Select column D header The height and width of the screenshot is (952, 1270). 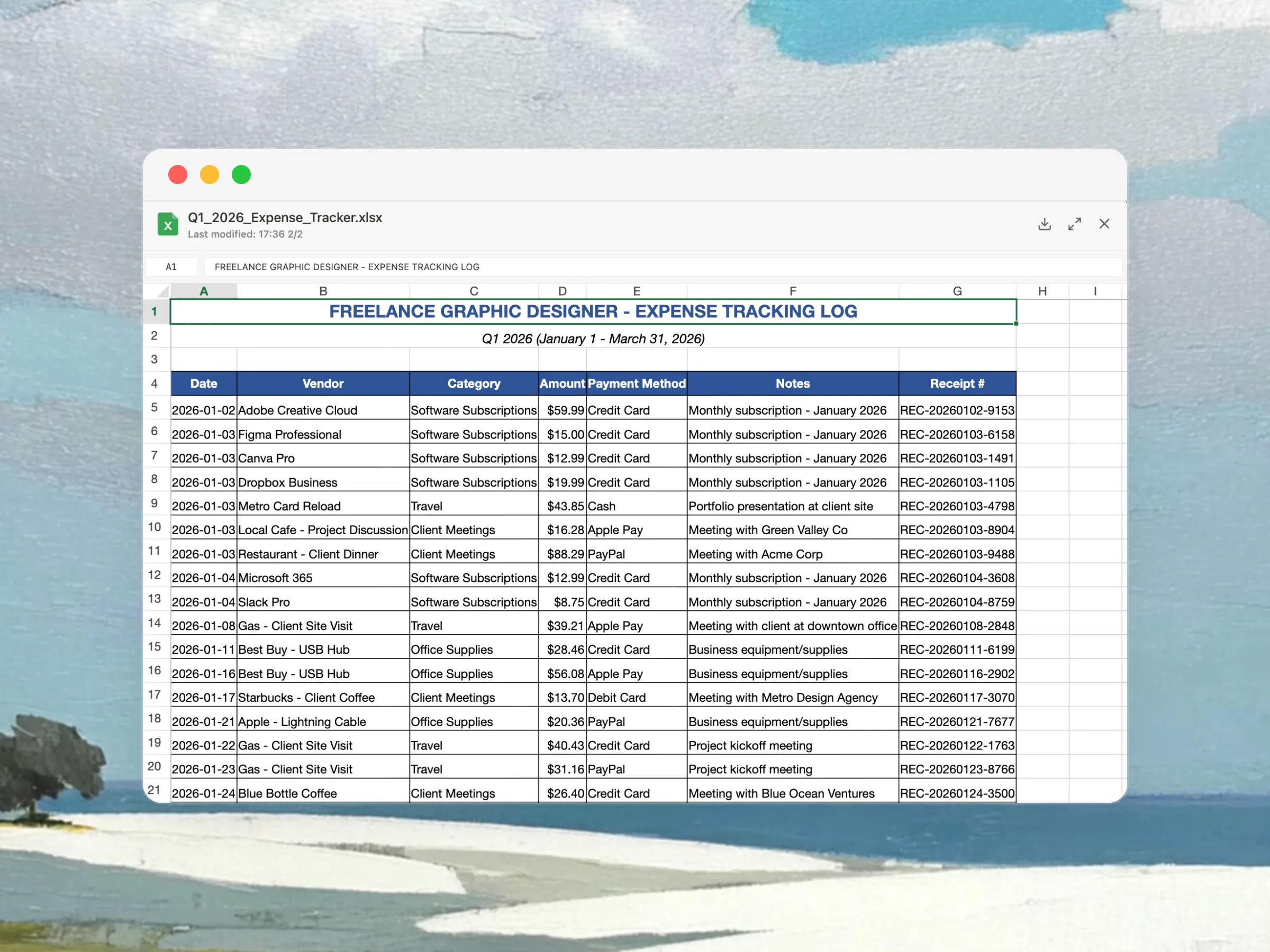tap(562, 291)
